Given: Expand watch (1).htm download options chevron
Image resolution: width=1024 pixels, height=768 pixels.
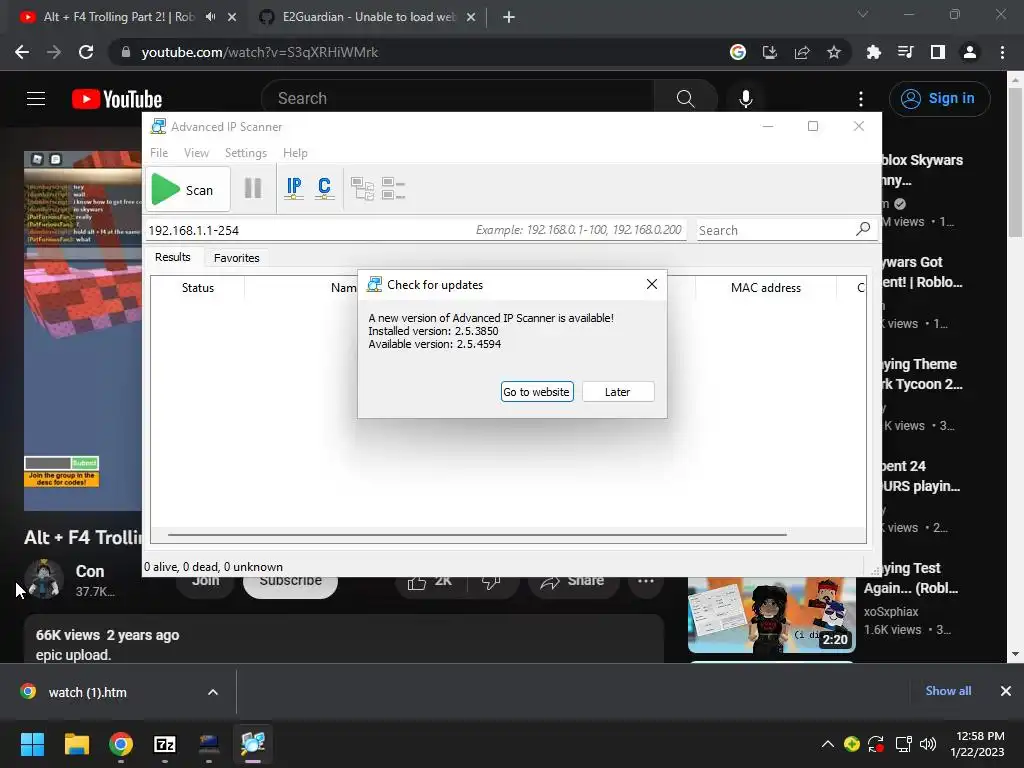Looking at the screenshot, I should (213, 692).
